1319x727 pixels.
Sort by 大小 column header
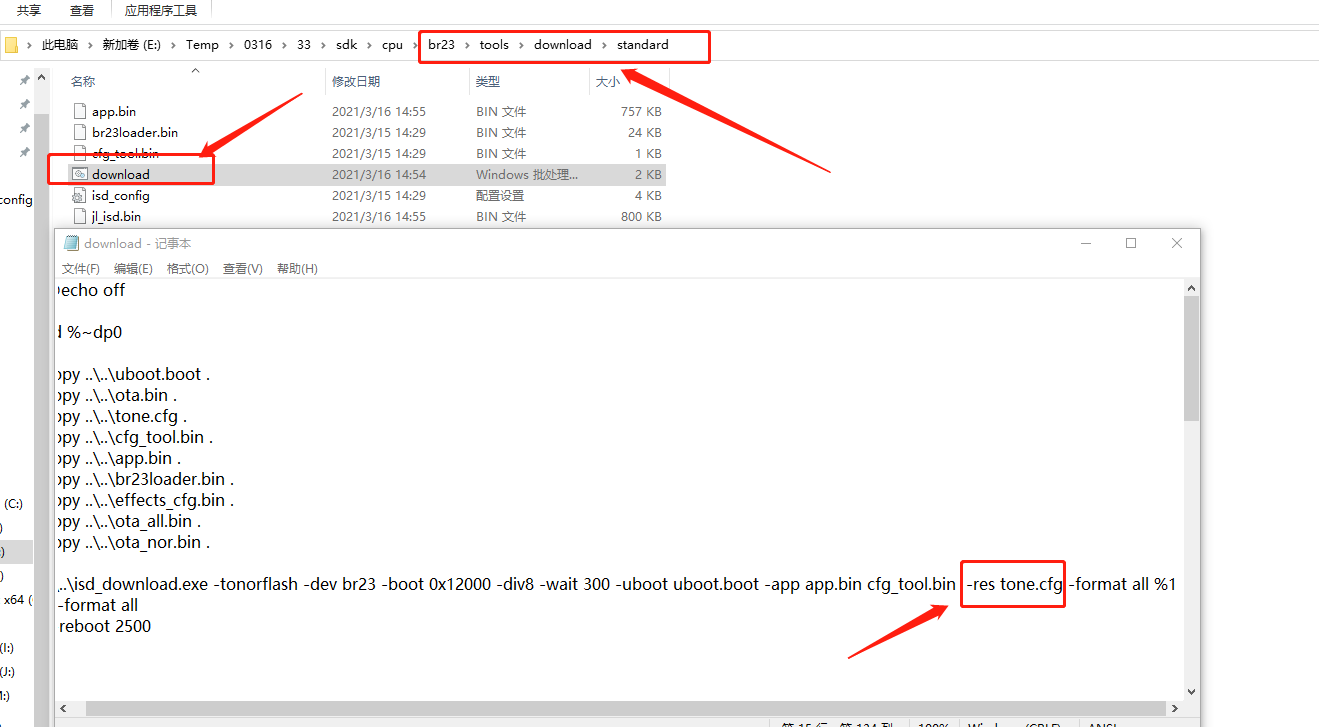pyautogui.click(x=608, y=82)
